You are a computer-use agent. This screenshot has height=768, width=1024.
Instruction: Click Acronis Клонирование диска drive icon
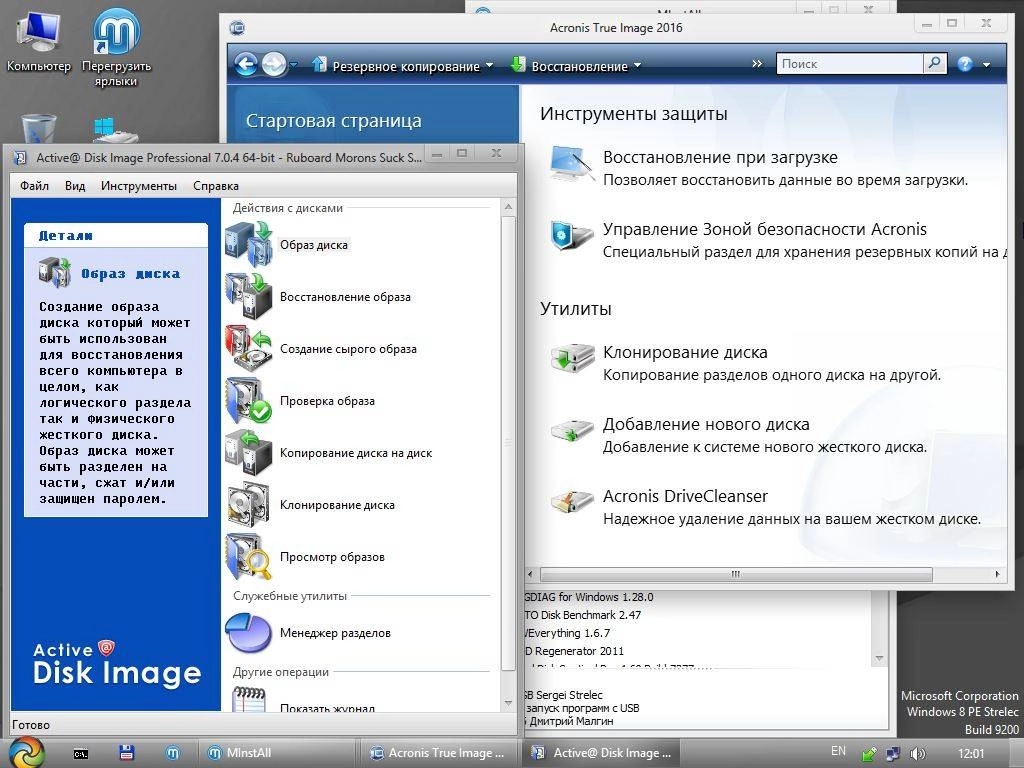(x=571, y=358)
